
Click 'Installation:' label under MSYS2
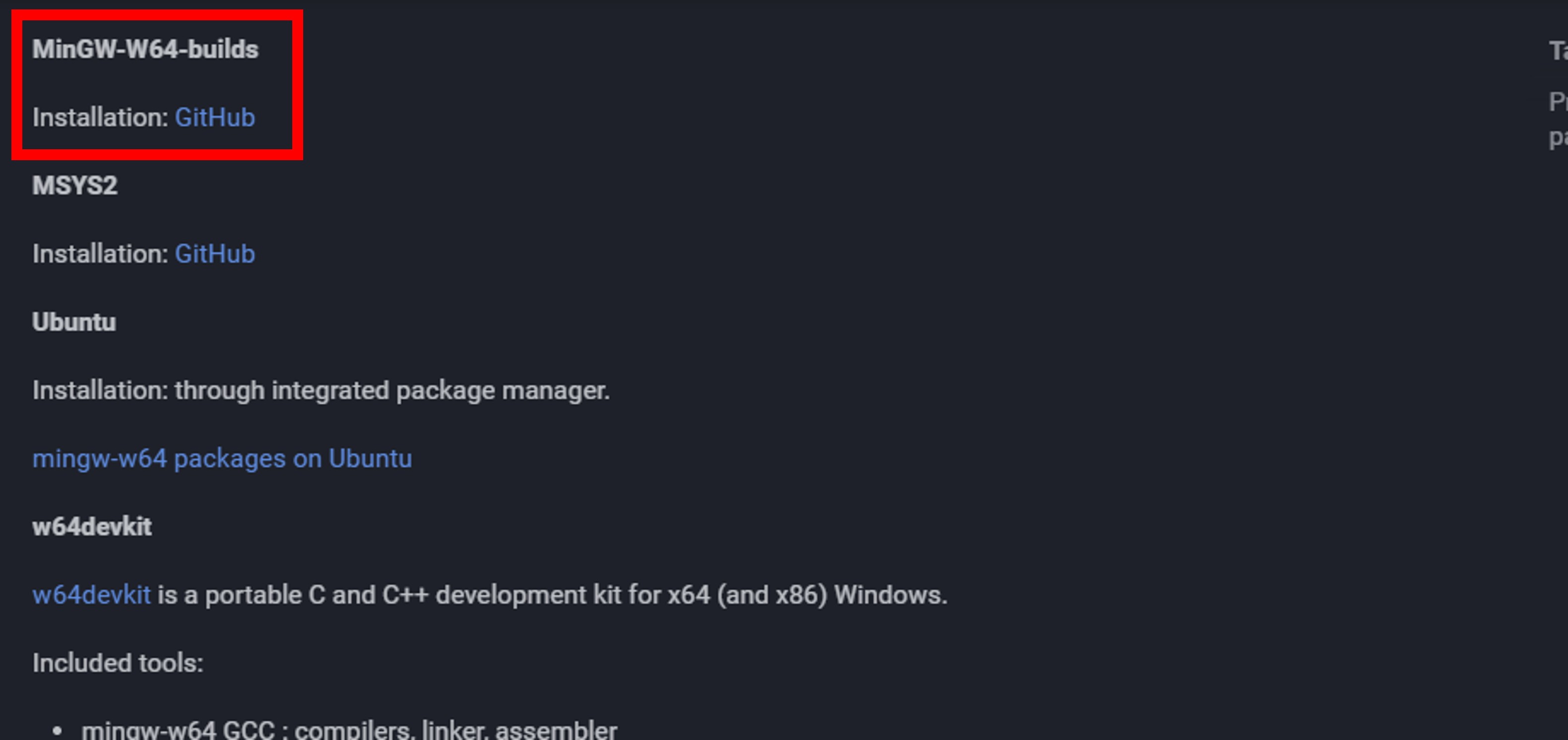(100, 254)
